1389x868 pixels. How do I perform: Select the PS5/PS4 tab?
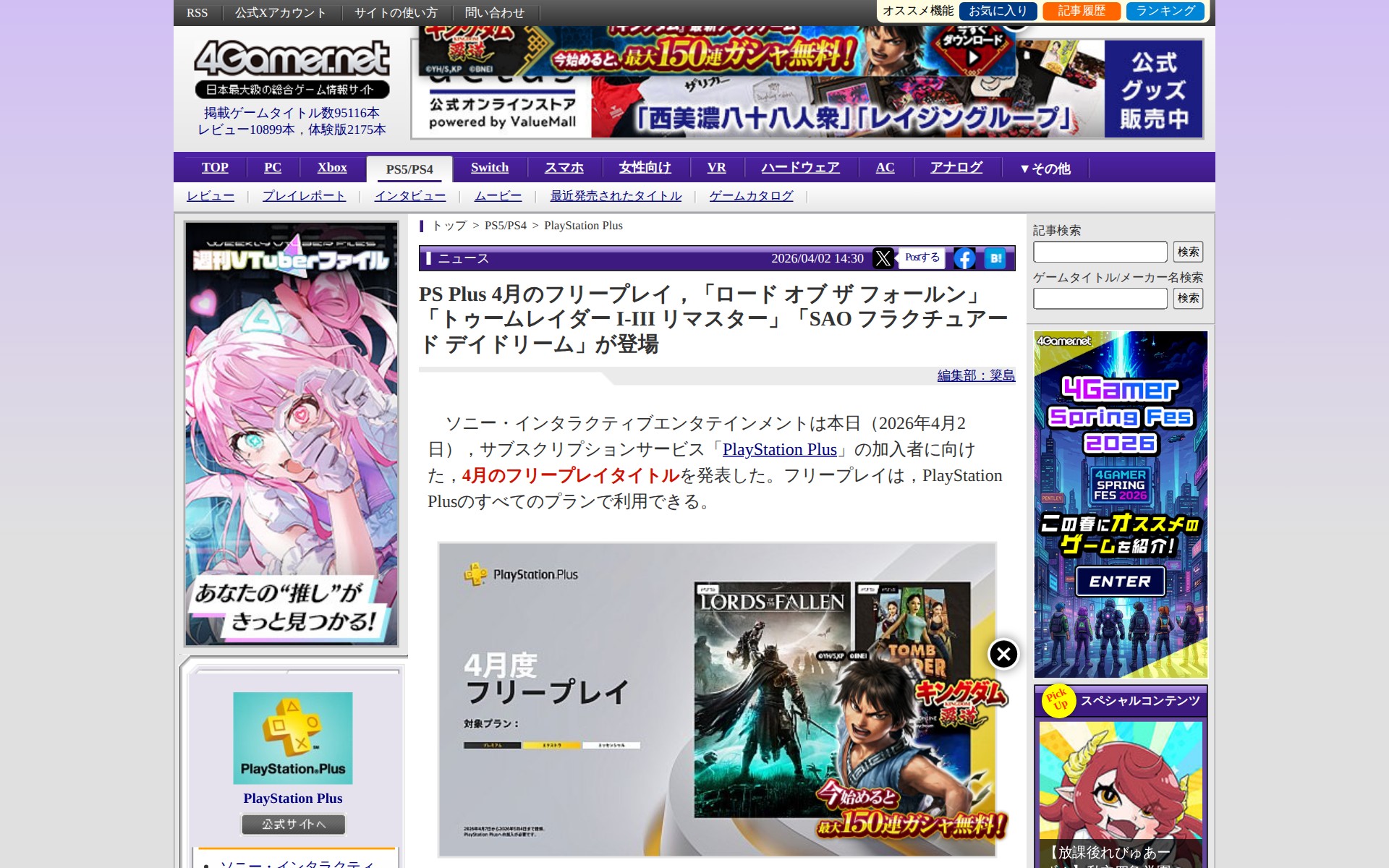[x=409, y=169]
